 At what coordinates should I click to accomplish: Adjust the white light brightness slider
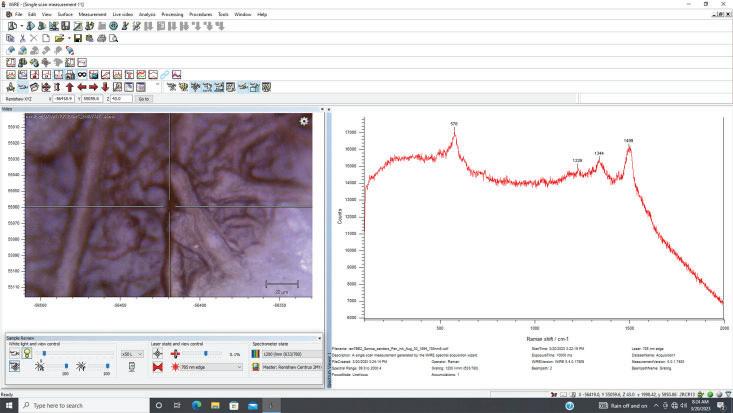(x=44, y=354)
